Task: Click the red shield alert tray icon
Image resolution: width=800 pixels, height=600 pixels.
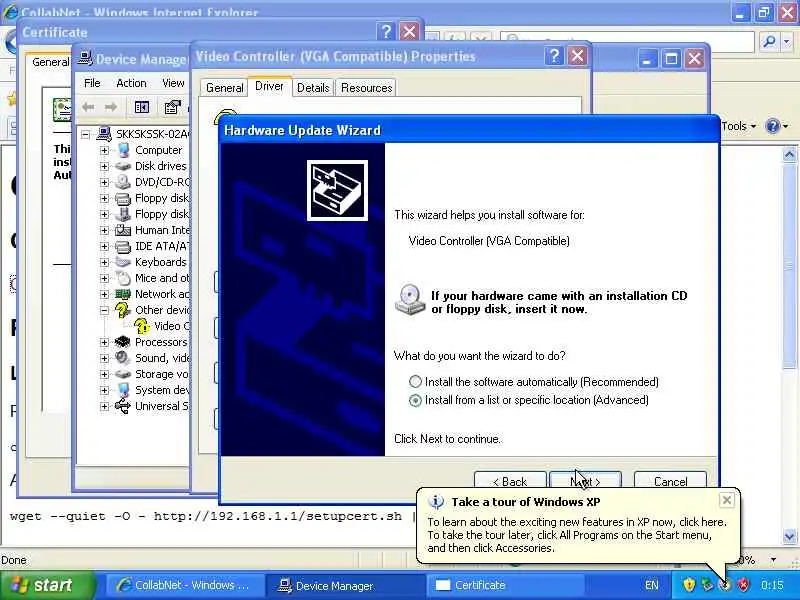Action: (743, 585)
